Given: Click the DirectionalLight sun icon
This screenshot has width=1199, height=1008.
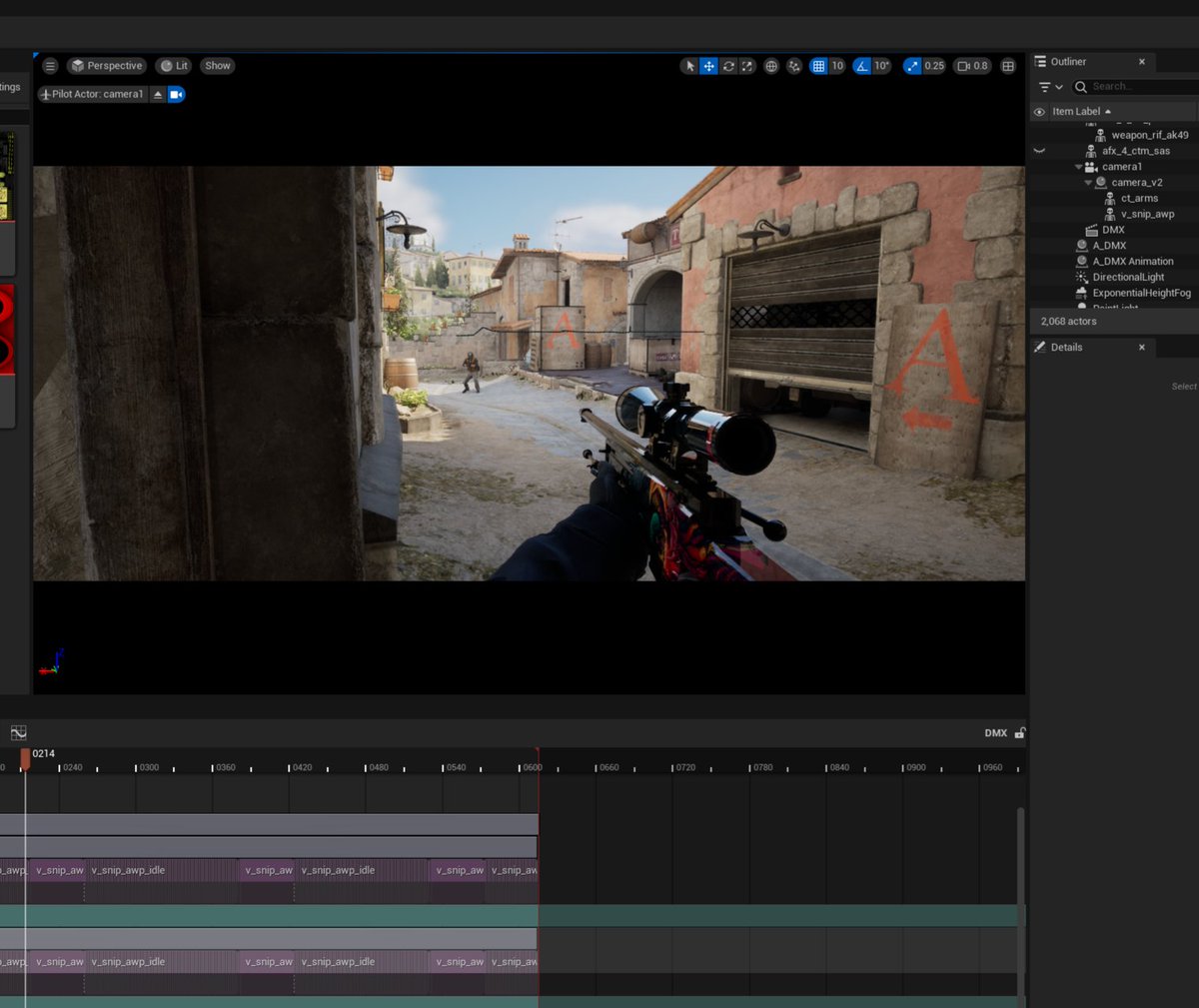Looking at the screenshot, I should point(1081,278).
